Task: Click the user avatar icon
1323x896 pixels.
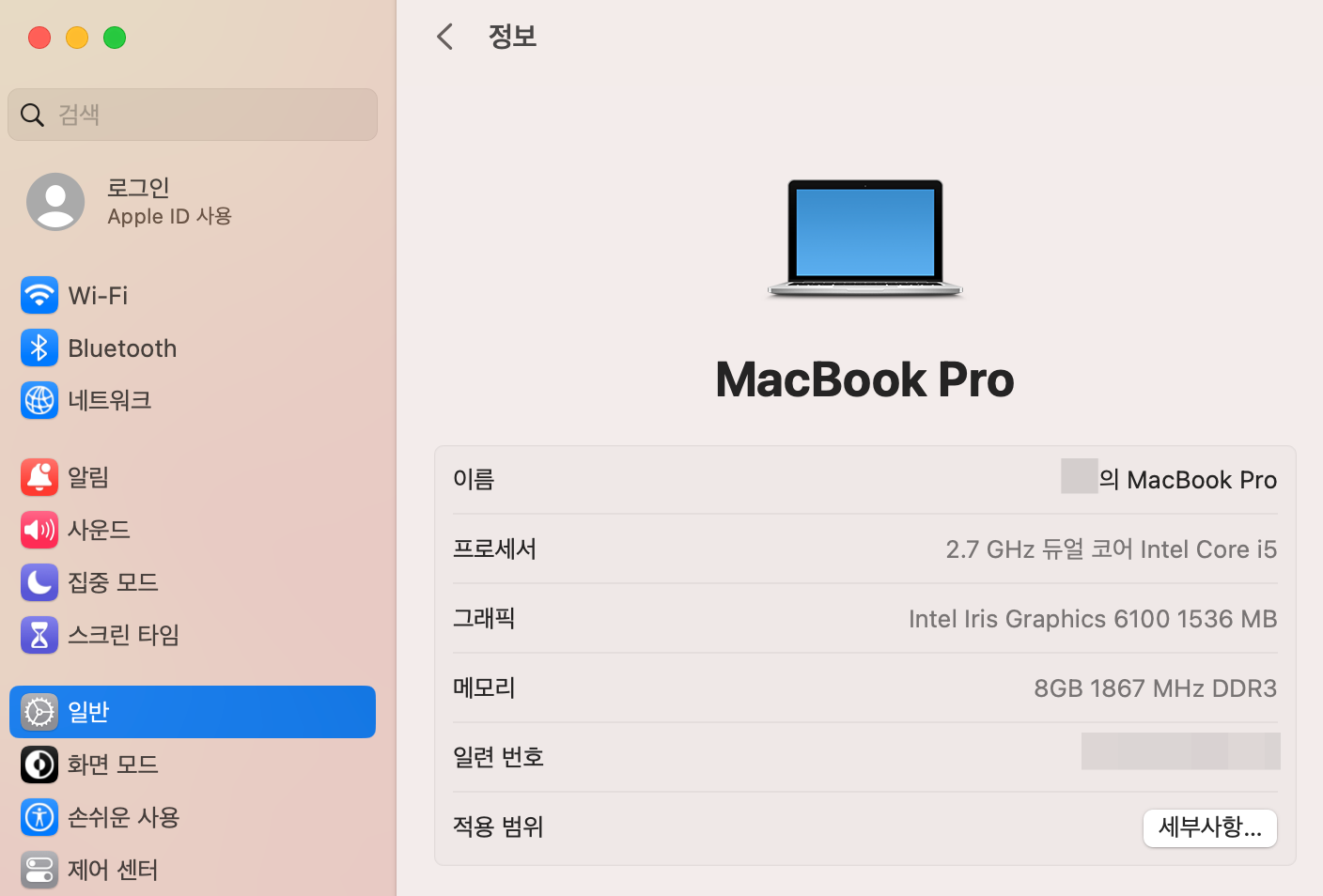Action: tap(55, 202)
